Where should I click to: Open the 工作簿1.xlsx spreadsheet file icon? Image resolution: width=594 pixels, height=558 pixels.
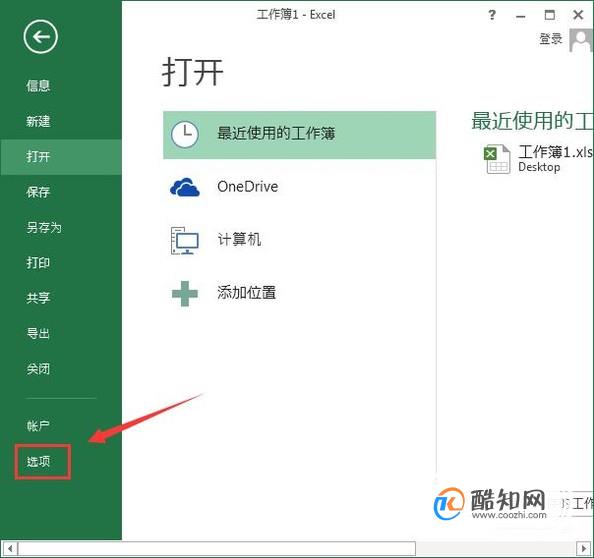(497, 159)
